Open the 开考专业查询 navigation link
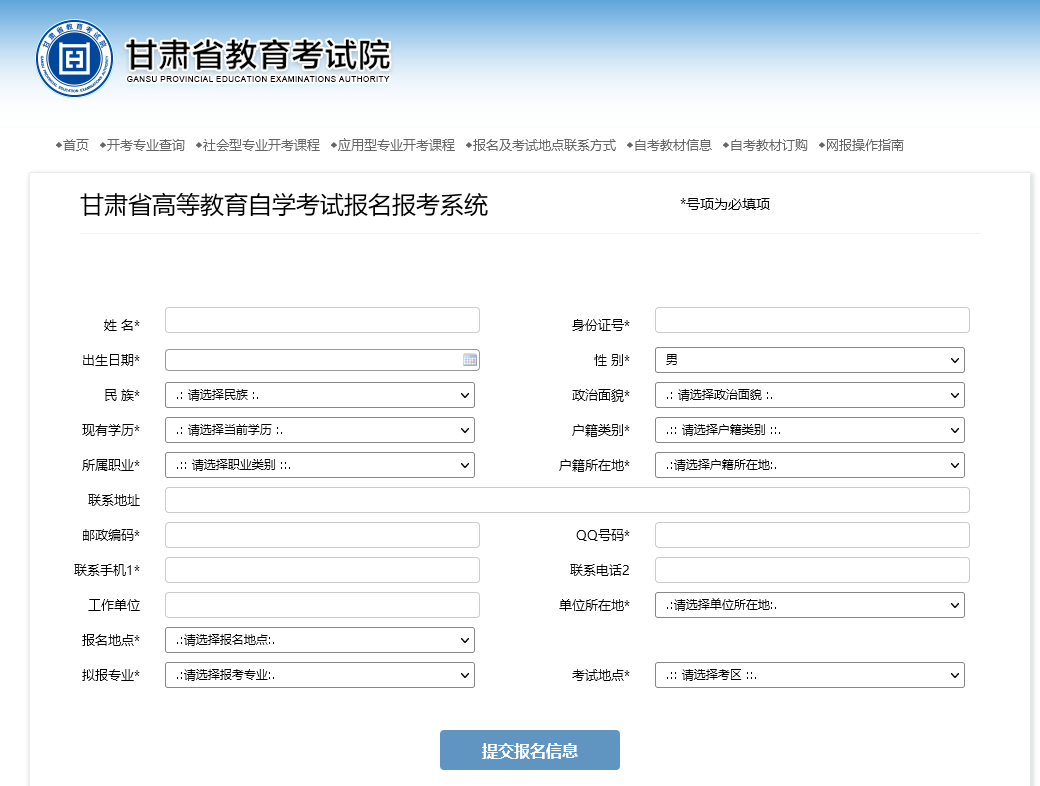The image size is (1040, 786). [145, 145]
